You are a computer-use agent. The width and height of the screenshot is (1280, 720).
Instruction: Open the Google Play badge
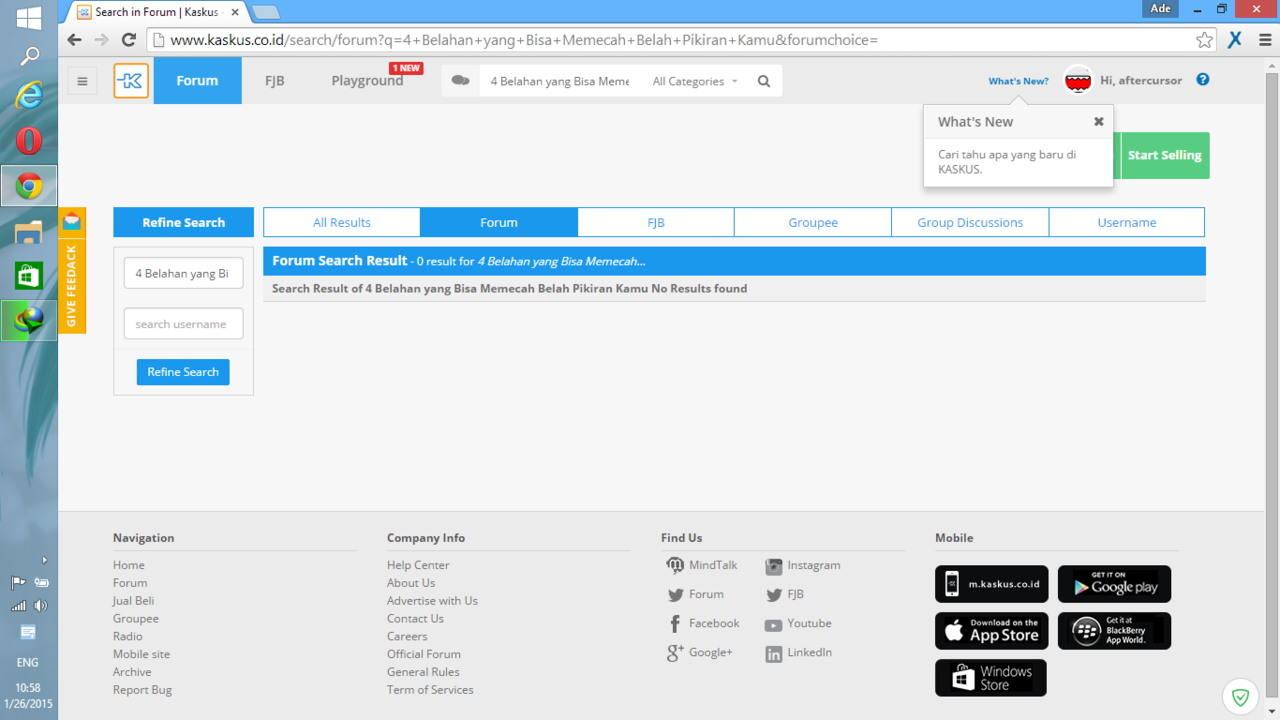click(1114, 584)
